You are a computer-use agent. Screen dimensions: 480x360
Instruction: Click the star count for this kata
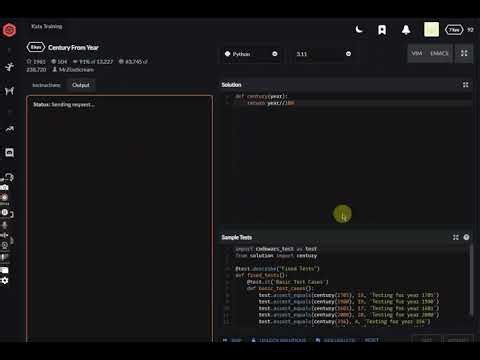click(36, 62)
